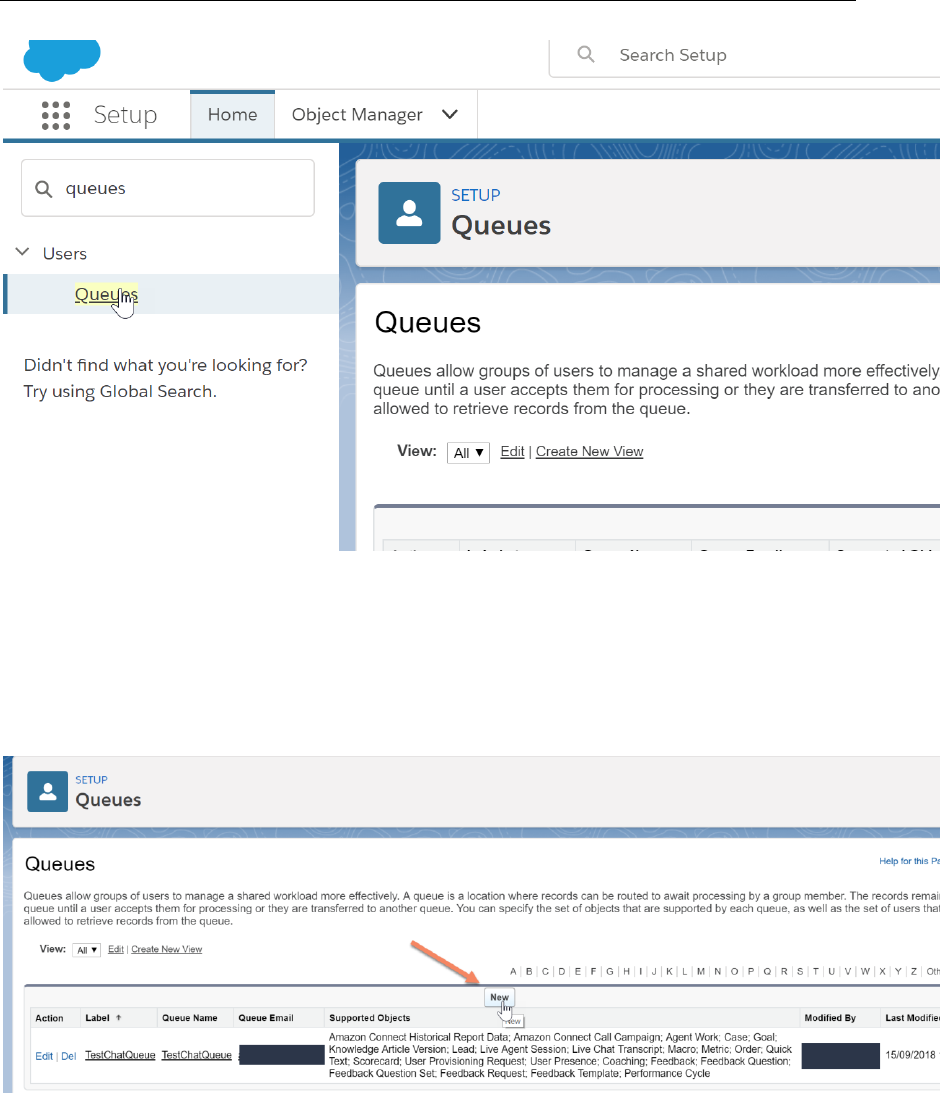Image resolution: width=940 pixels, height=1093 pixels.
Task: Click the magnifier icon in Quick Find box
Action: 43,189
